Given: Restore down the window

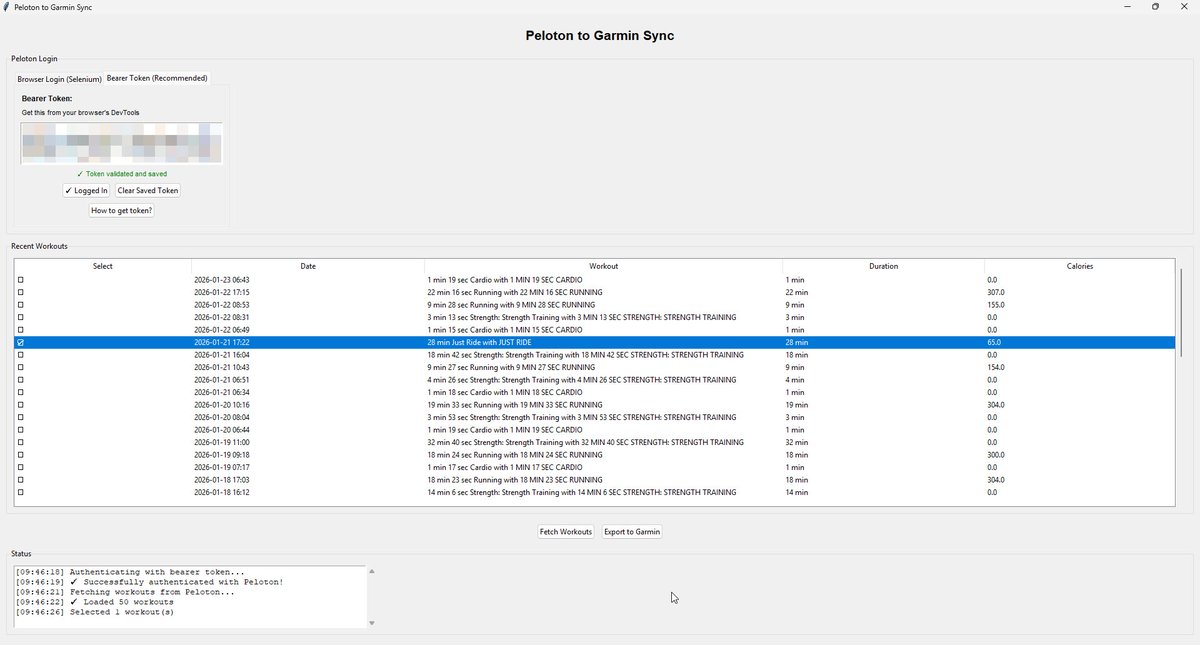Looking at the screenshot, I should pyautogui.click(x=1155, y=6).
